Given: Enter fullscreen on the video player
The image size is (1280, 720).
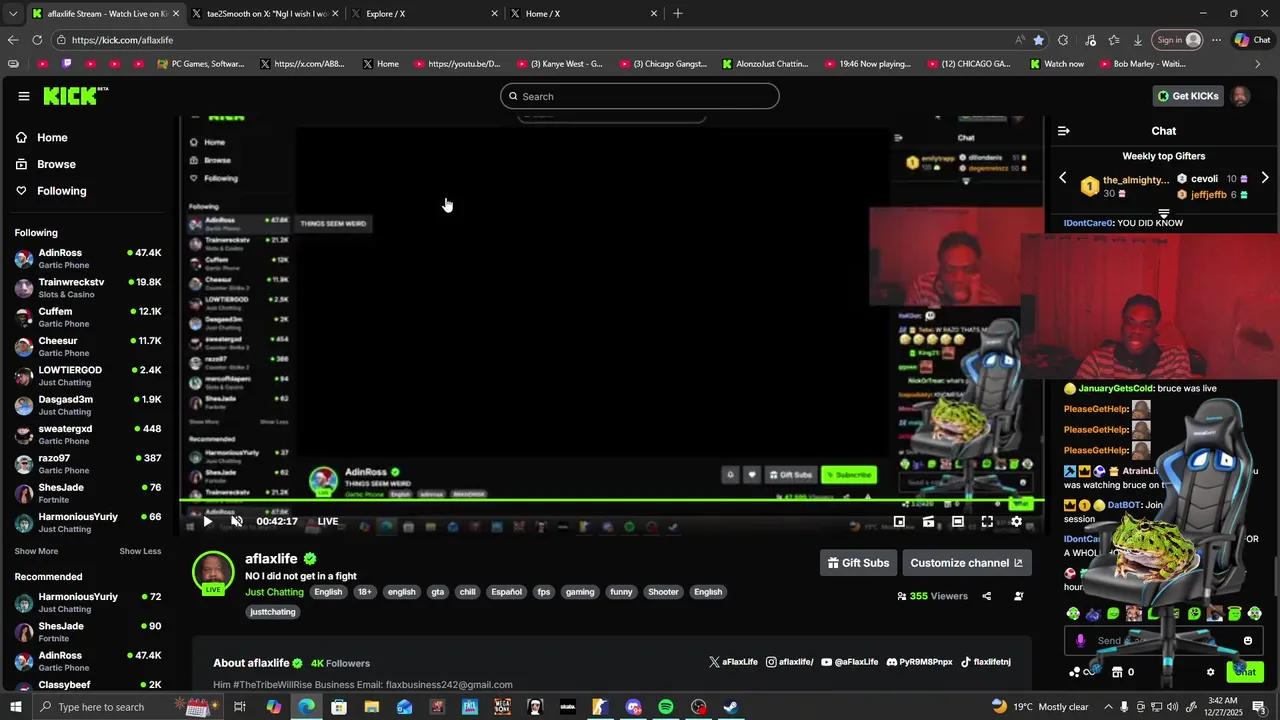Looking at the screenshot, I should pyautogui.click(x=987, y=521).
